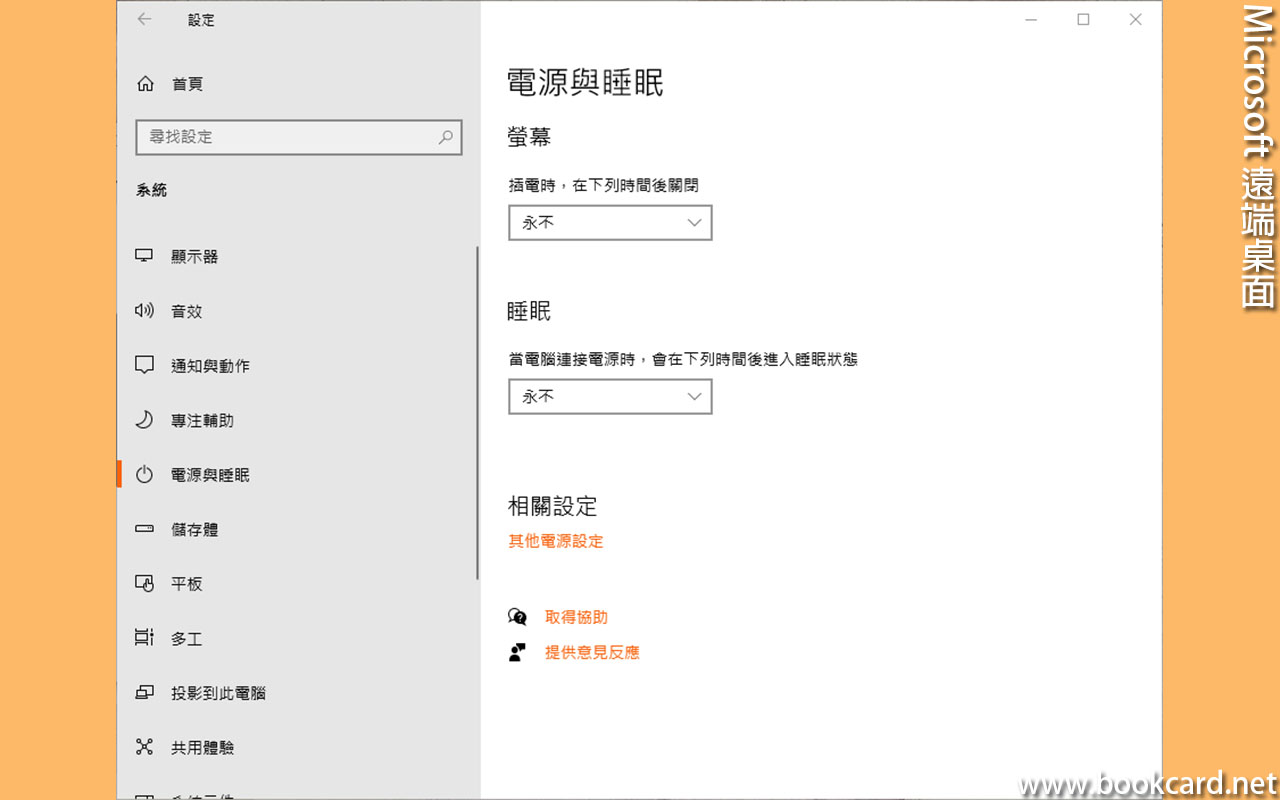Select 電源與睡眠 in the sidebar
The image size is (1280, 800).
210,475
